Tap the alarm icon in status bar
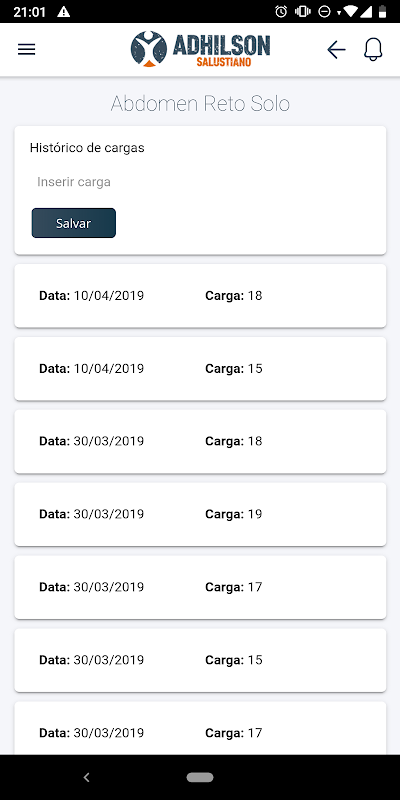Viewport: 400px width, 800px height. click(281, 11)
